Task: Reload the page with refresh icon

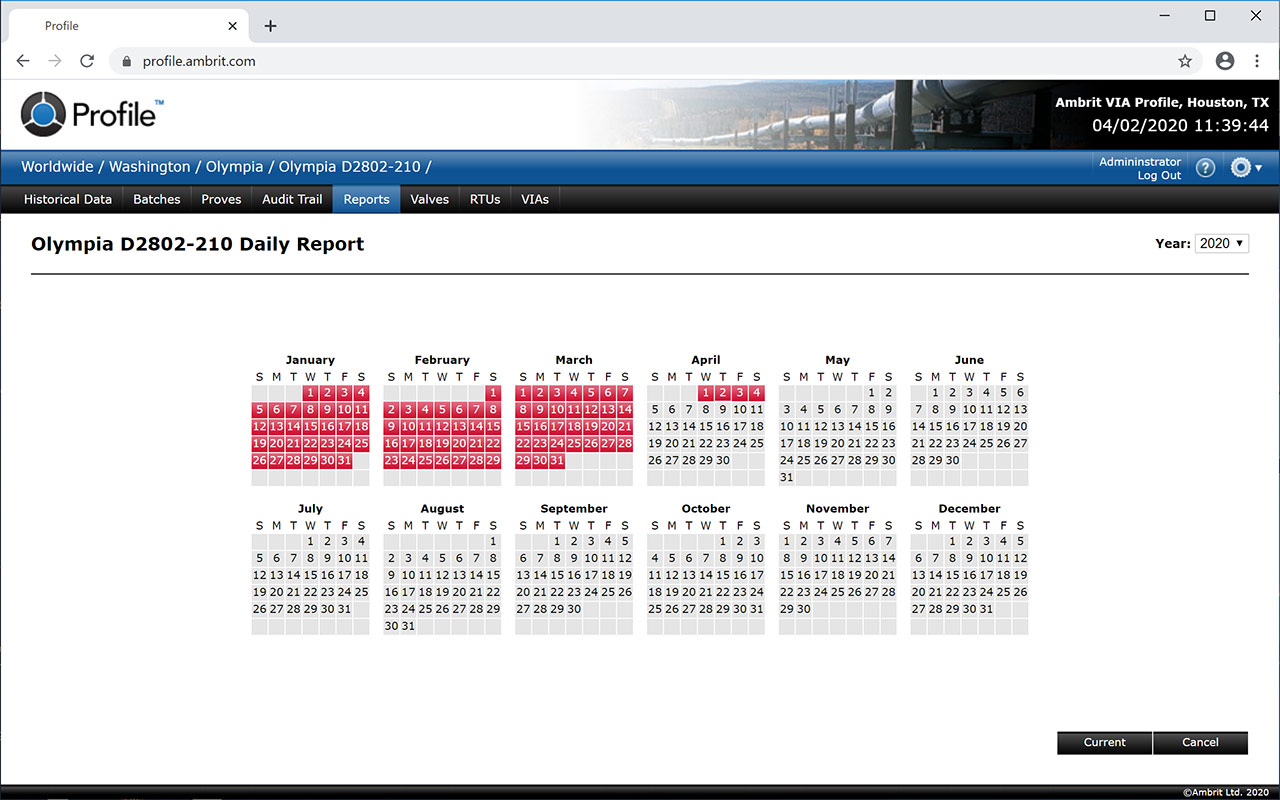Action: 87,61
